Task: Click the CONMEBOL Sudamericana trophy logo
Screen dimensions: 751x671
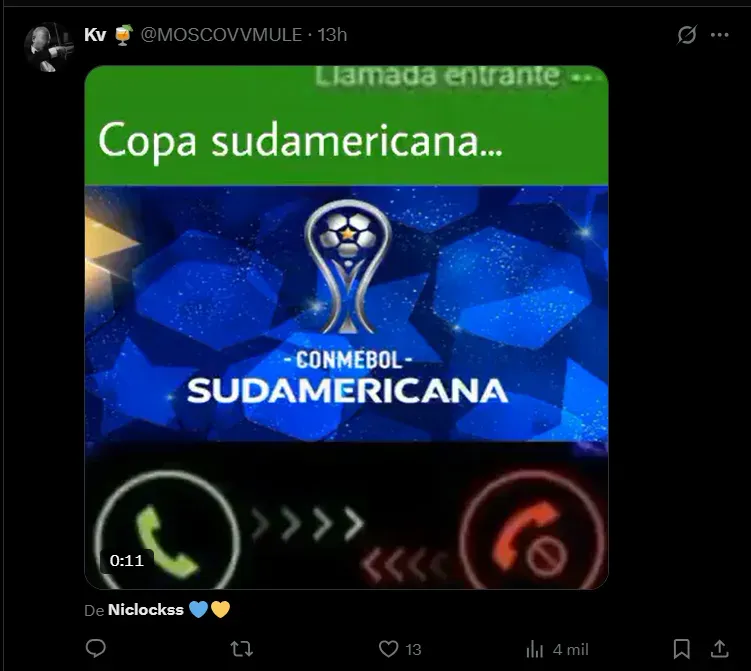Action: (x=348, y=266)
